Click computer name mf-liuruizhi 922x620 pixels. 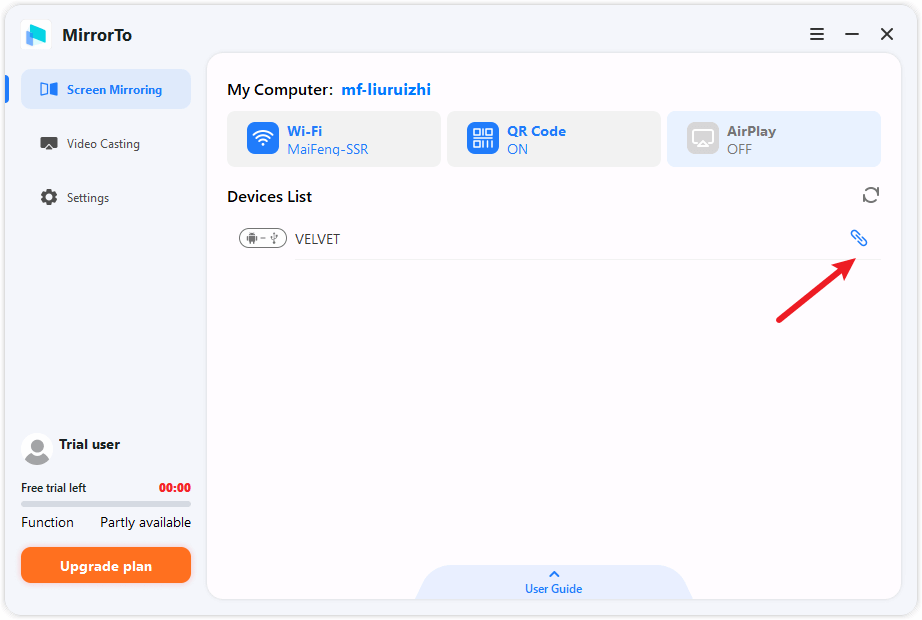[x=386, y=89]
